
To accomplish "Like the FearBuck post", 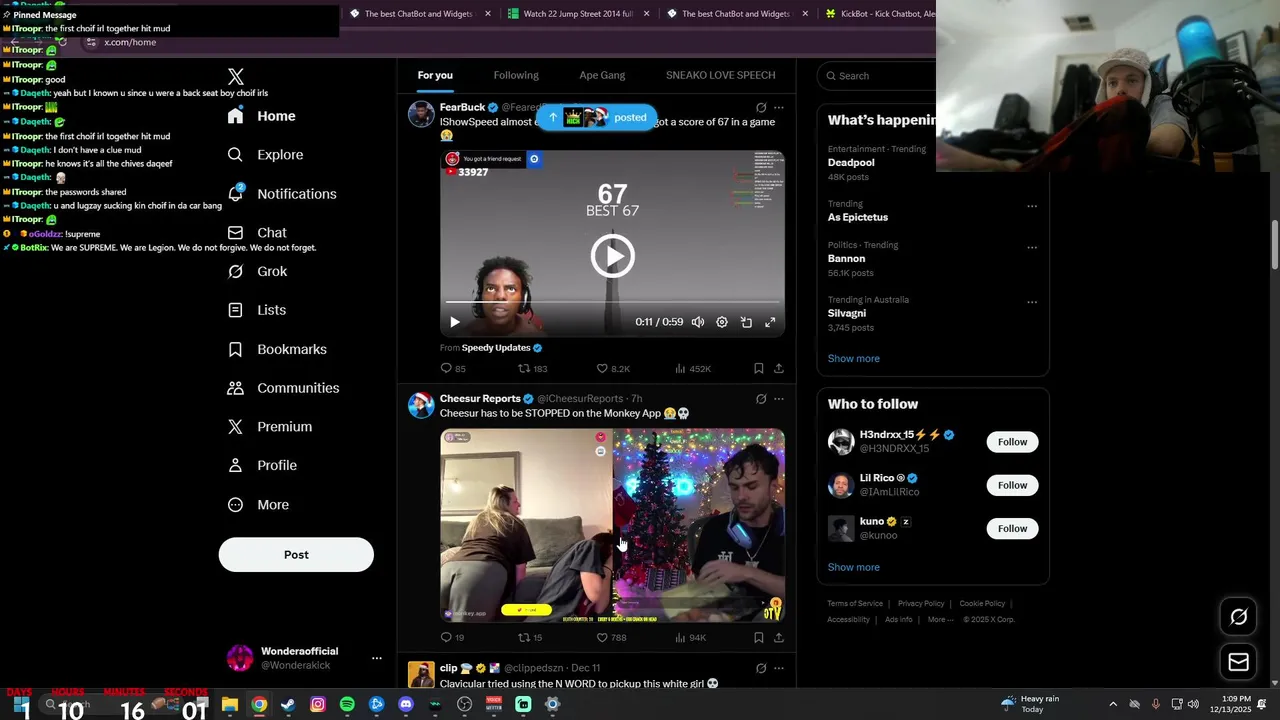I will coord(613,369).
